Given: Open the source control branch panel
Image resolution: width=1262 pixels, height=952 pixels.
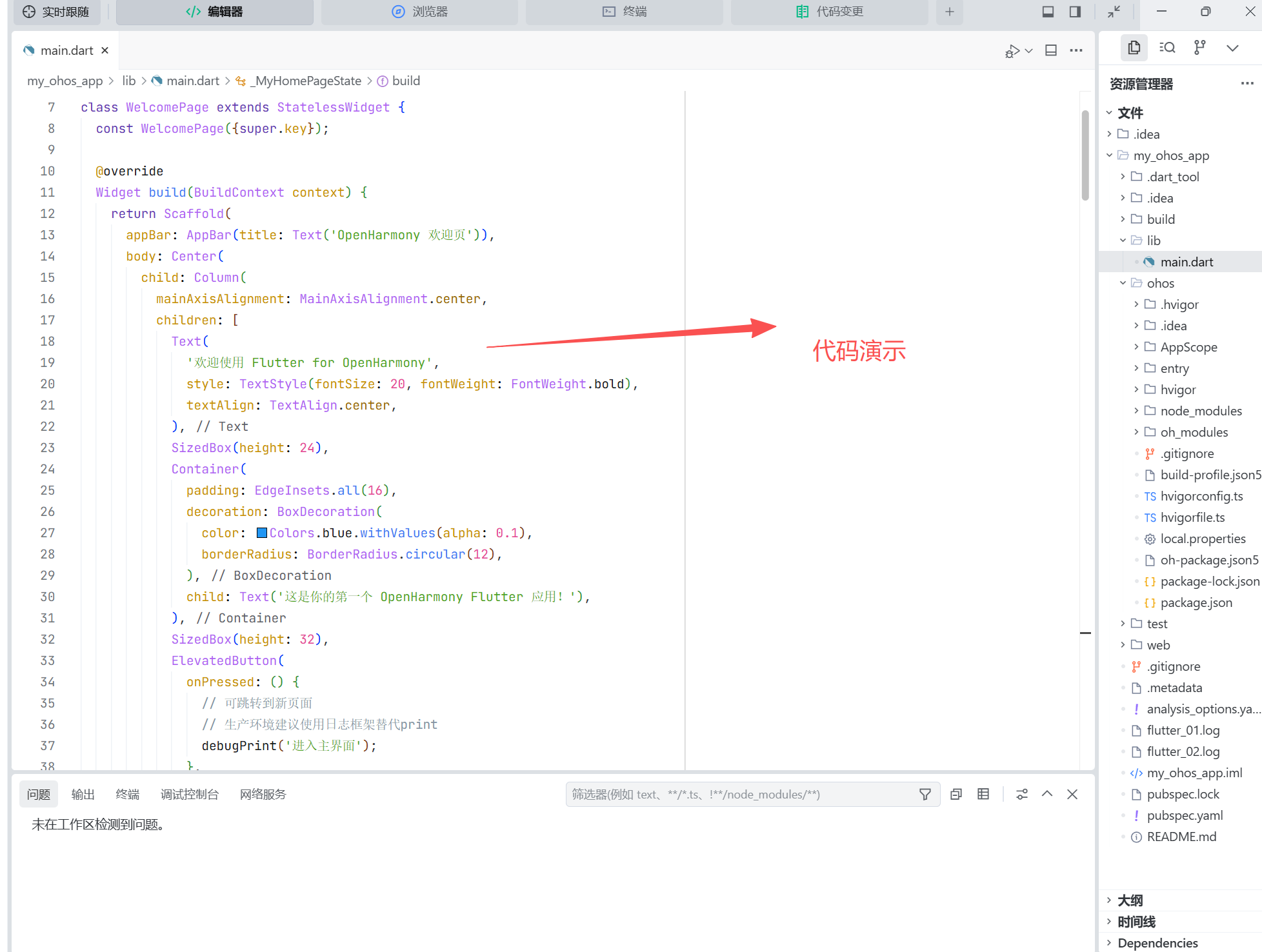Looking at the screenshot, I should pyautogui.click(x=1199, y=48).
